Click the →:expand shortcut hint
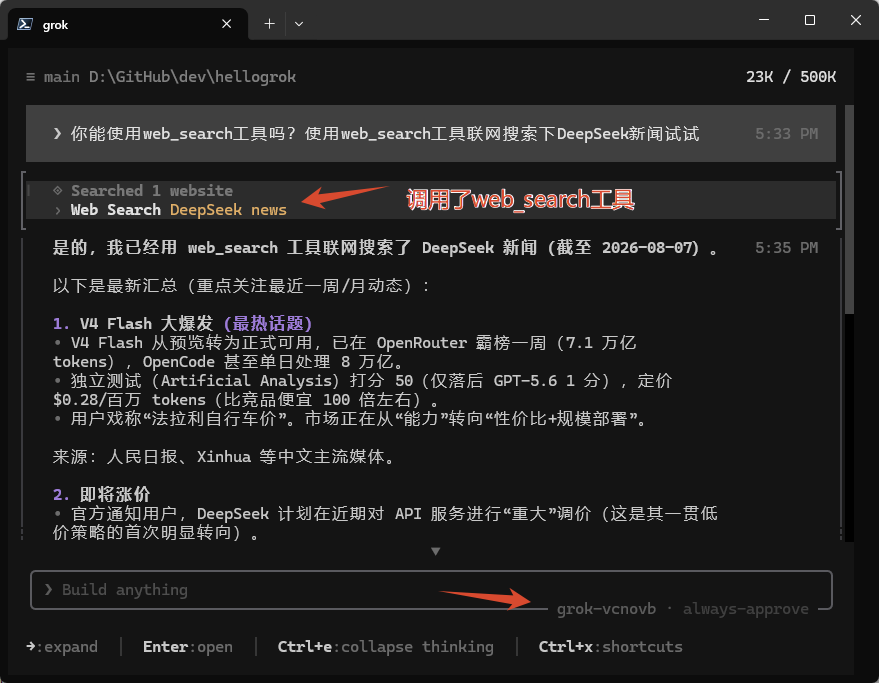Image resolution: width=879 pixels, height=683 pixels. (x=62, y=647)
